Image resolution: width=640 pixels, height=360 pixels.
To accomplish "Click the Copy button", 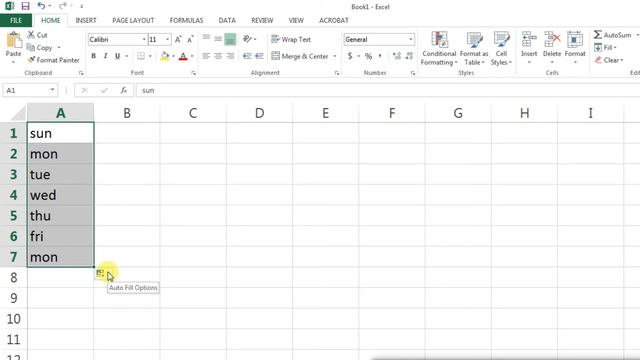I will [x=40, y=47].
